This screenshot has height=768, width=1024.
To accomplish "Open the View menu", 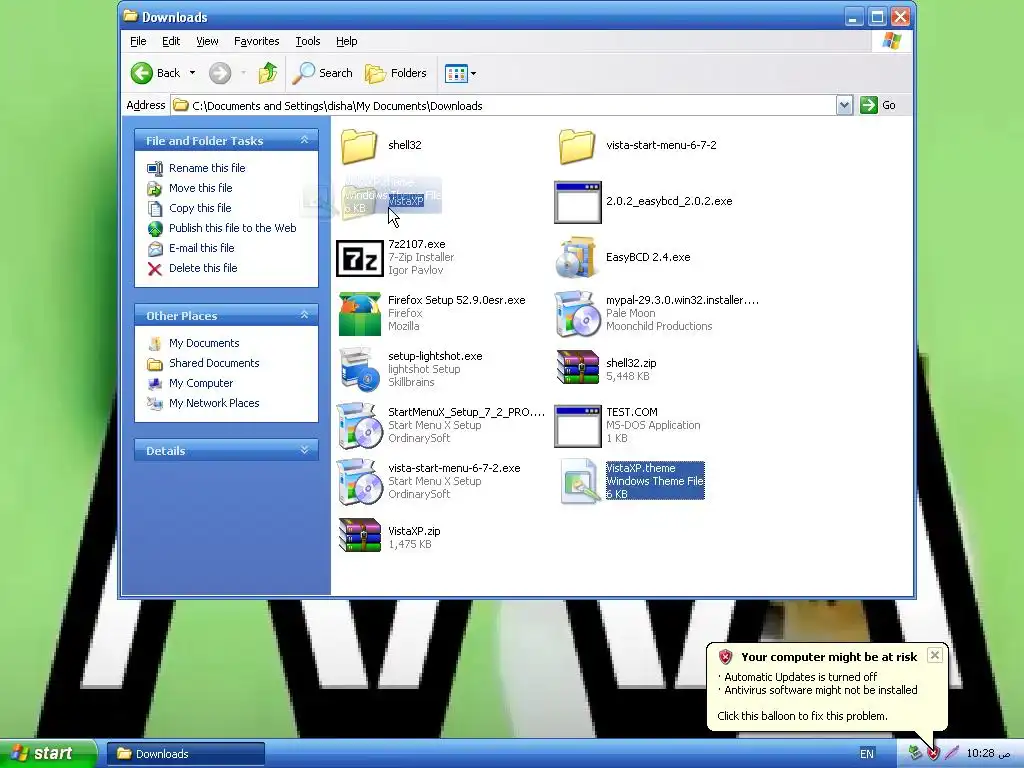I will pyautogui.click(x=207, y=41).
